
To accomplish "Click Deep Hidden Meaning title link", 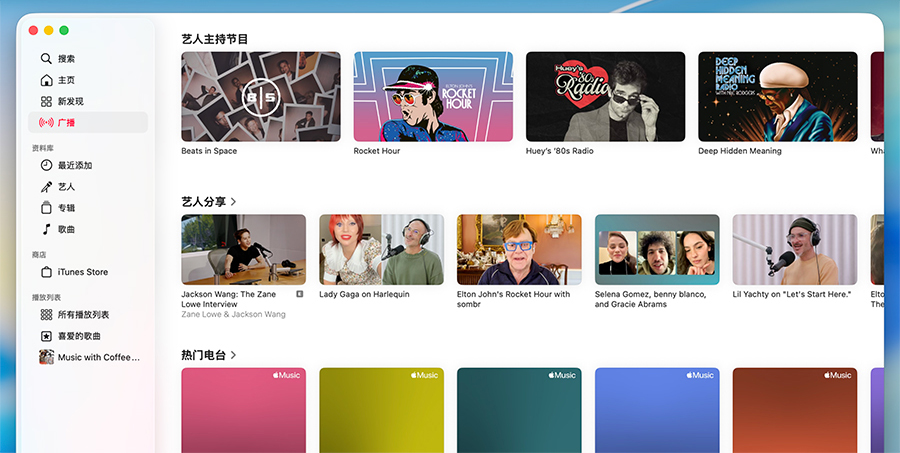I will 739,151.
